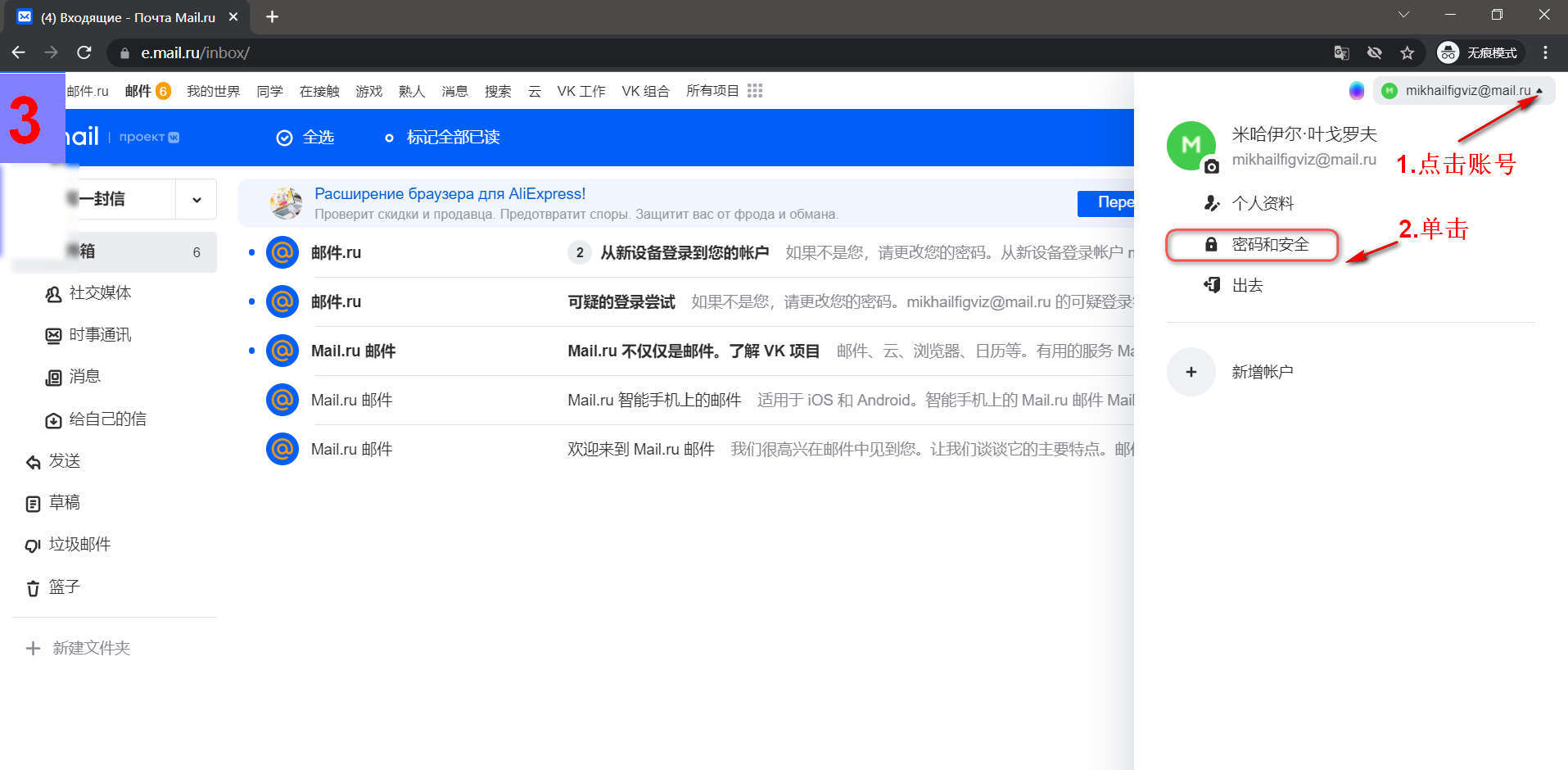This screenshot has width=1568, height=770.
Task: Click the browser back arrow
Action: click(x=18, y=52)
